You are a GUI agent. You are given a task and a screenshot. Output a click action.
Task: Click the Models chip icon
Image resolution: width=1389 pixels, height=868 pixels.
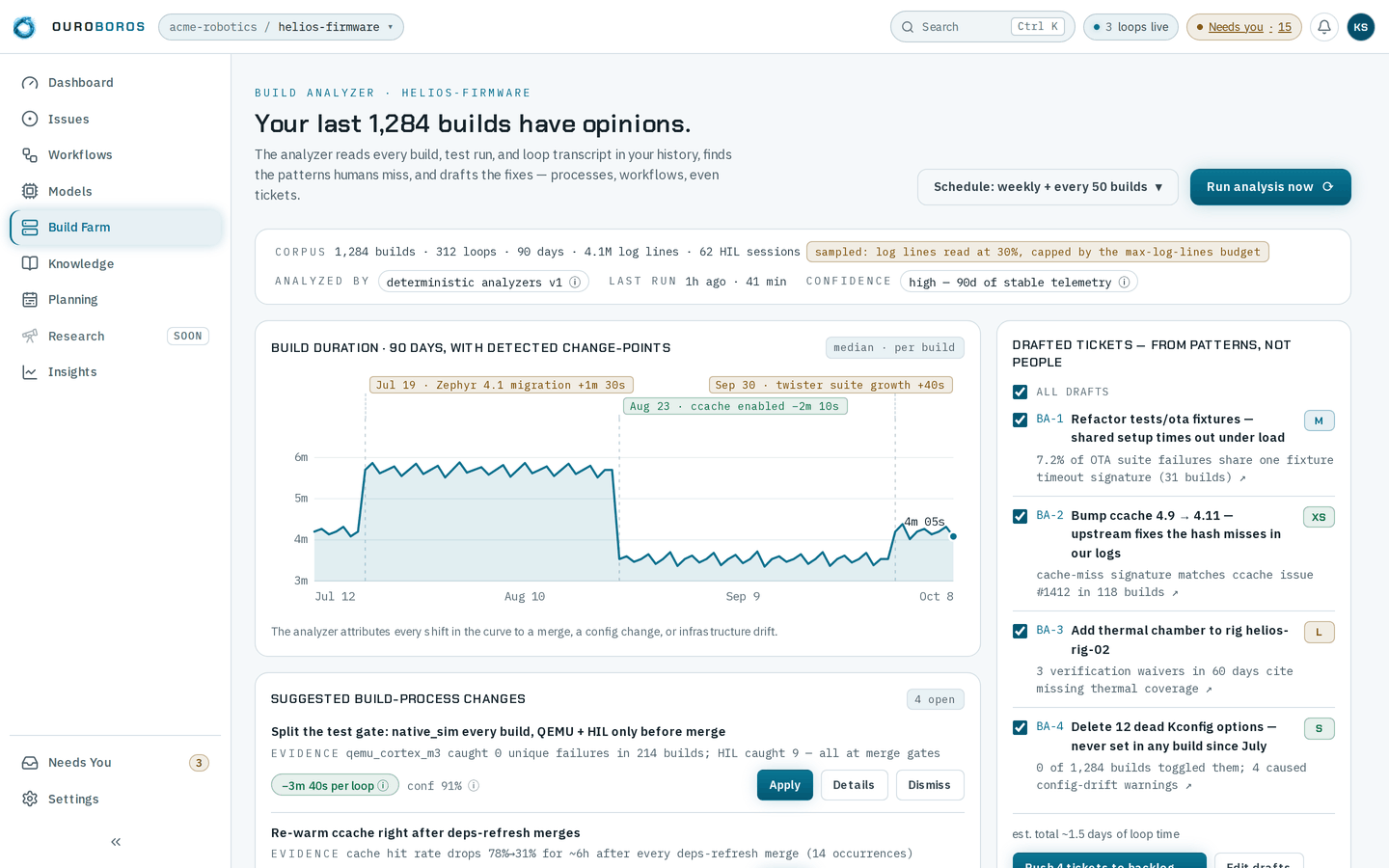tap(30, 191)
